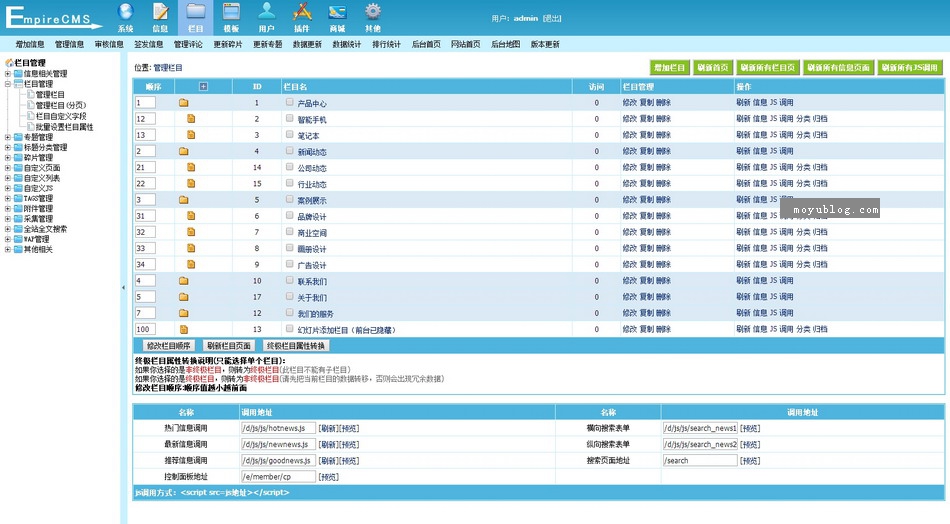The image size is (950, 524).
Task: Open the 信息 notepad icon in top navigation
Action: pos(161,12)
